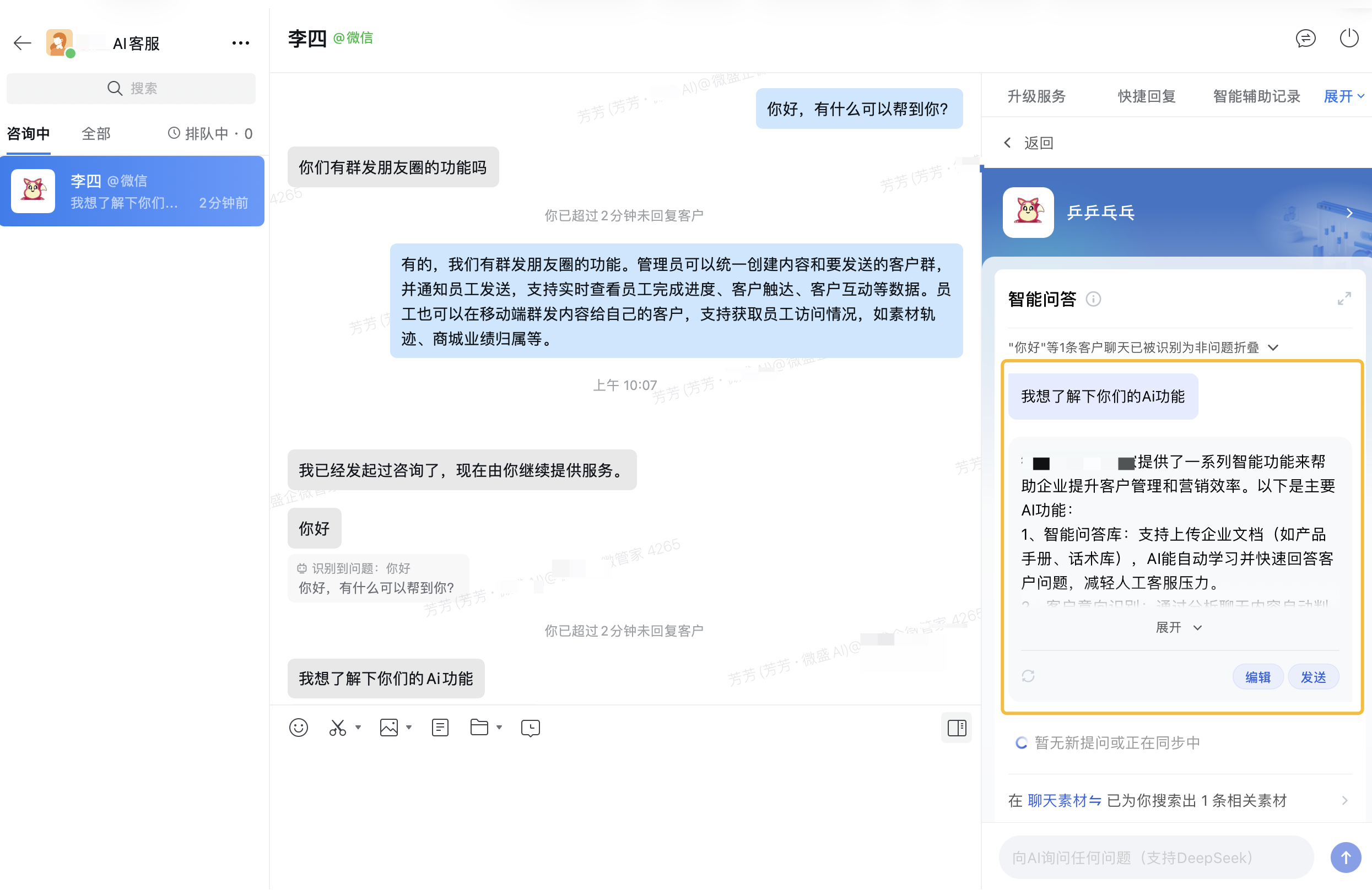
Task: Click last message '我想了解下你们的Ai功能'
Action: click(386, 678)
